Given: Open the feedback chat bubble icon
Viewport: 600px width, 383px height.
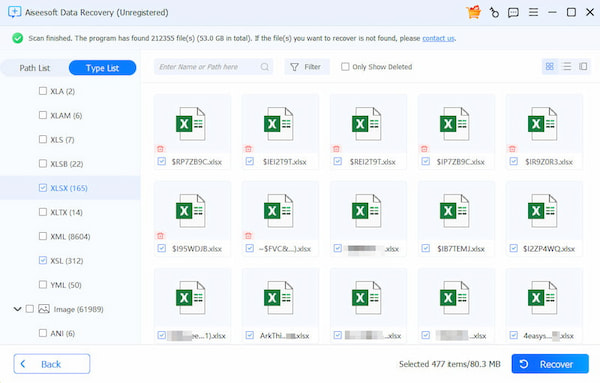Looking at the screenshot, I should [513, 13].
